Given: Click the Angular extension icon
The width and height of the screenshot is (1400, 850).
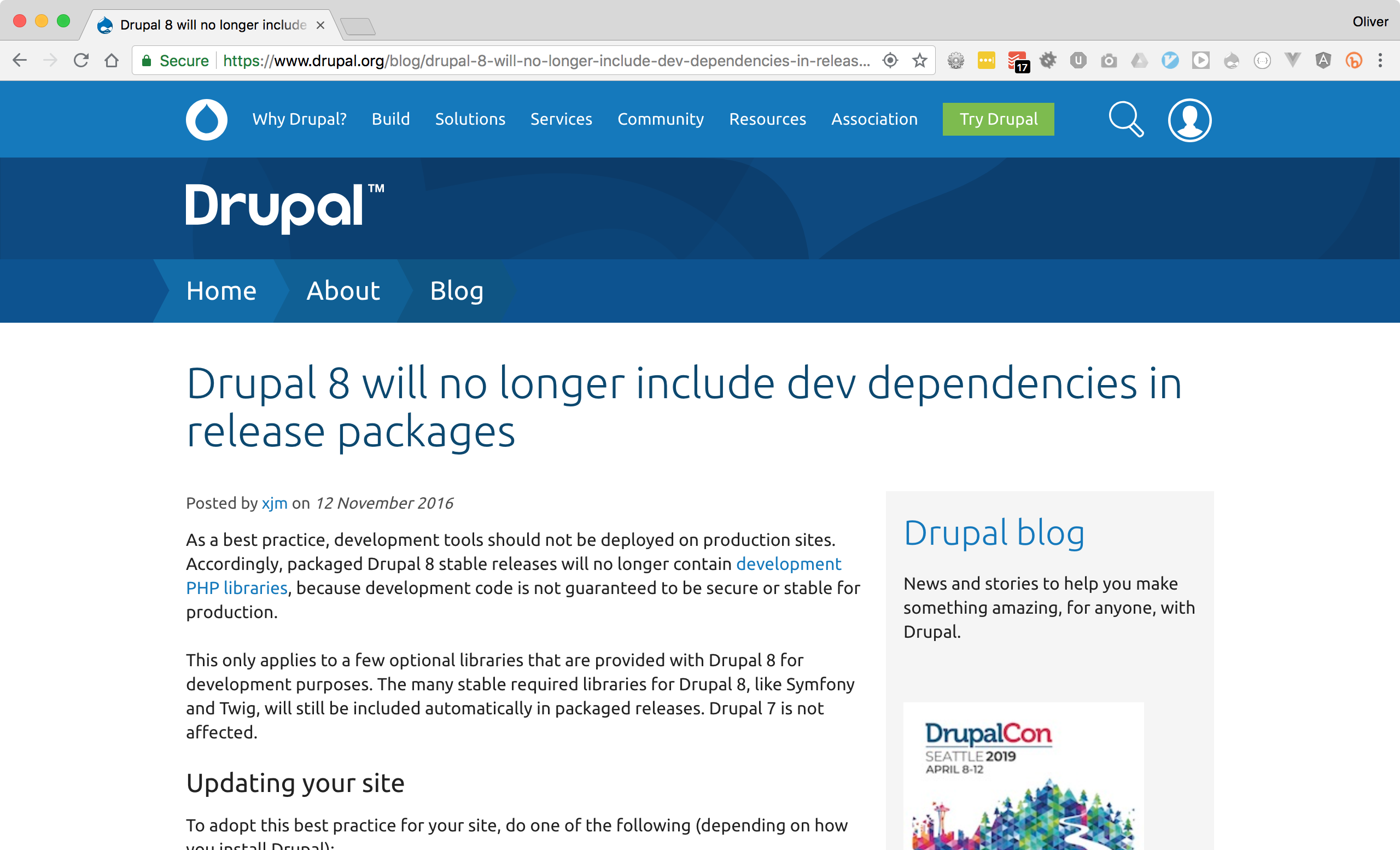Looking at the screenshot, I should point(1323,60).
